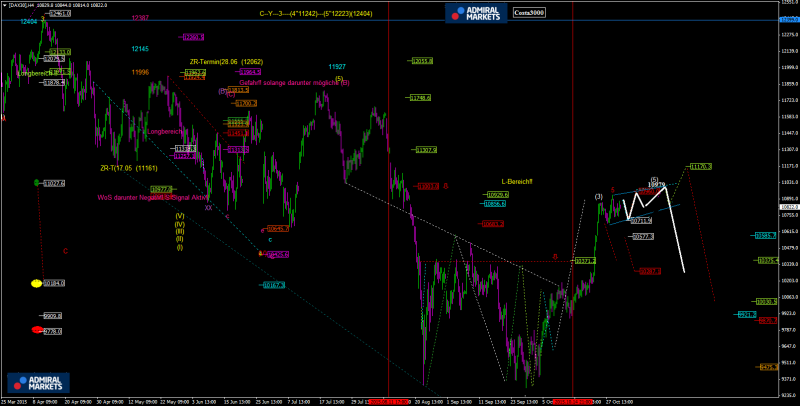800x406 pixels.
Task: Click the 'C--Y---3' wave count header text
Action: click(x=315, y=14)
